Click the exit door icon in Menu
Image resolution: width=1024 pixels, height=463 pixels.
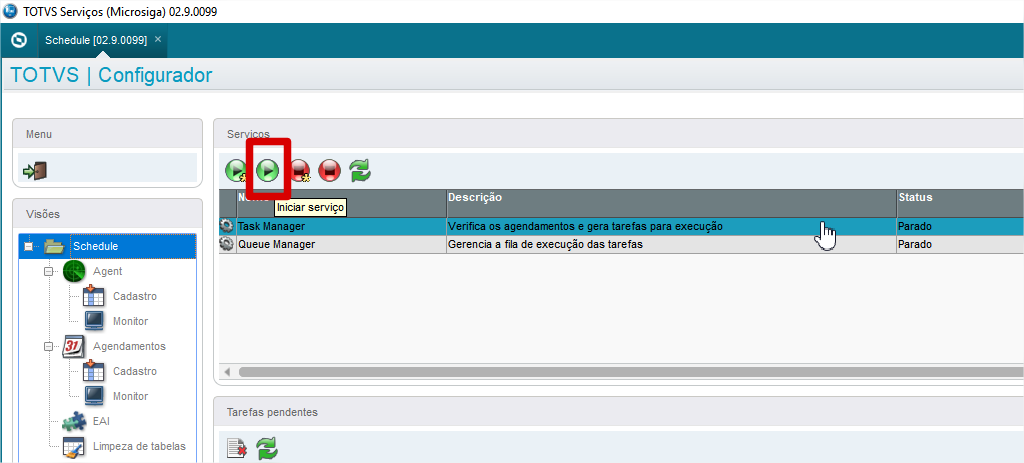(35, 171)
